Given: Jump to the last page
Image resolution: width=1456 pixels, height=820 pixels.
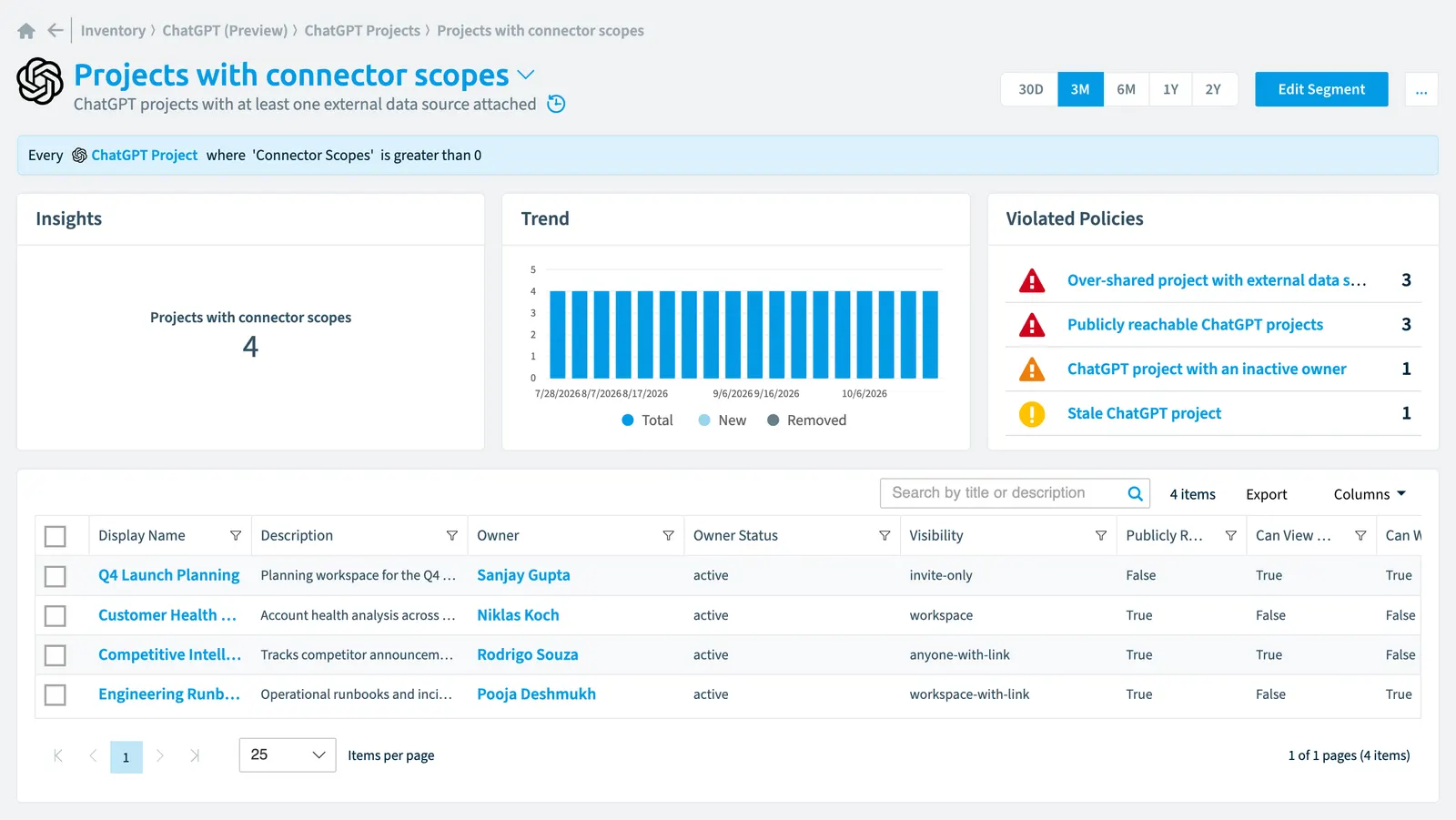Looking at the screenshot, I should click(x=194, y=755).
